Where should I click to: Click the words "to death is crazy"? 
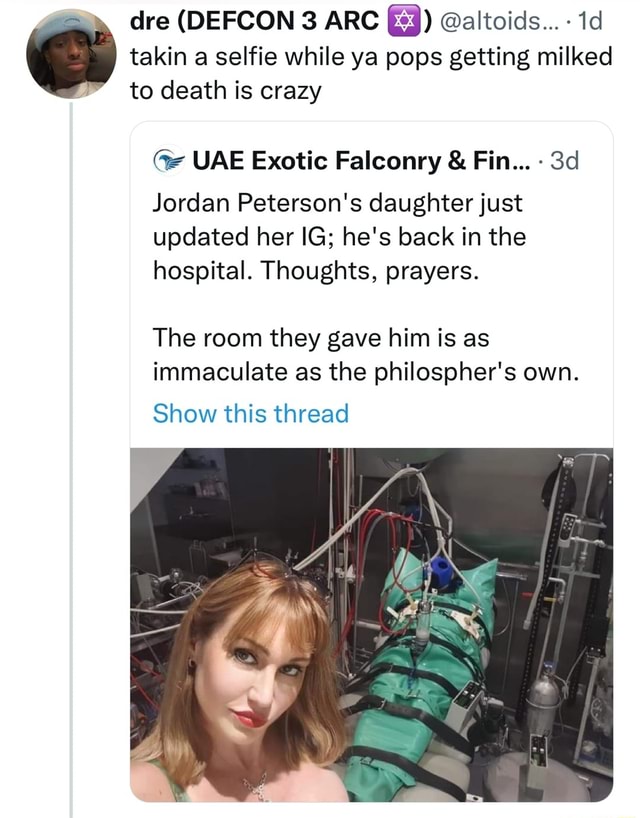226,91
